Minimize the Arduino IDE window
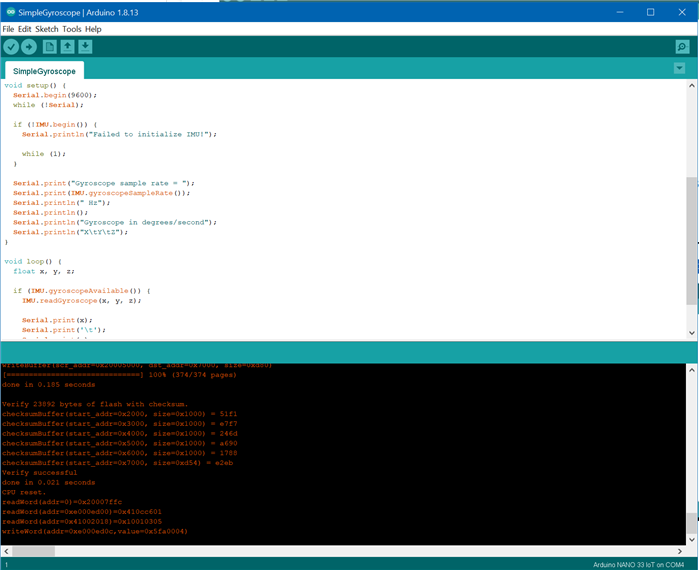The width and height of the screenshot is (699, 570). [x=620, y=12]
